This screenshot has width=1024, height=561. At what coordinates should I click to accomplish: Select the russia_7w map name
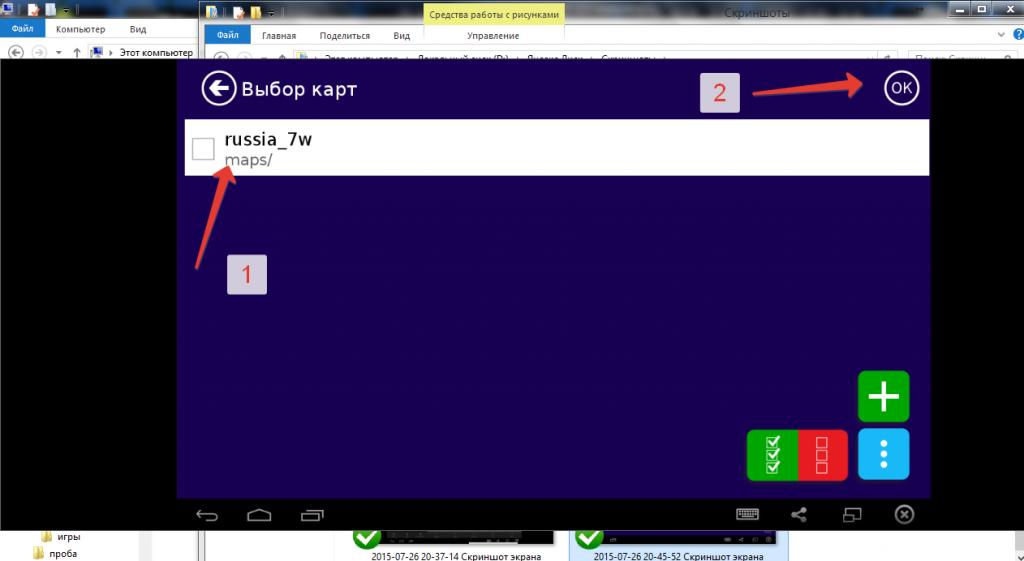pyautogui.click(x=268, y=139)
